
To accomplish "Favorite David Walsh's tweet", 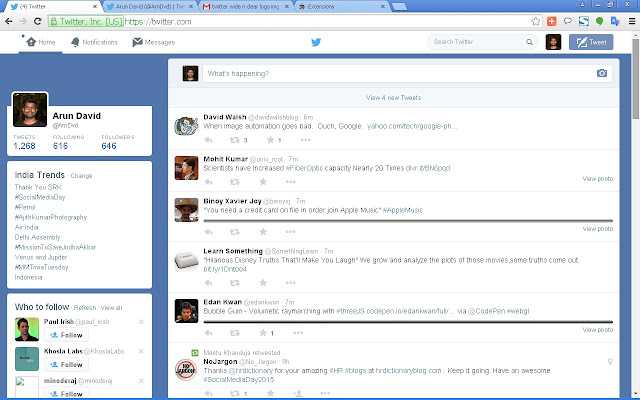I will point(270,140).
